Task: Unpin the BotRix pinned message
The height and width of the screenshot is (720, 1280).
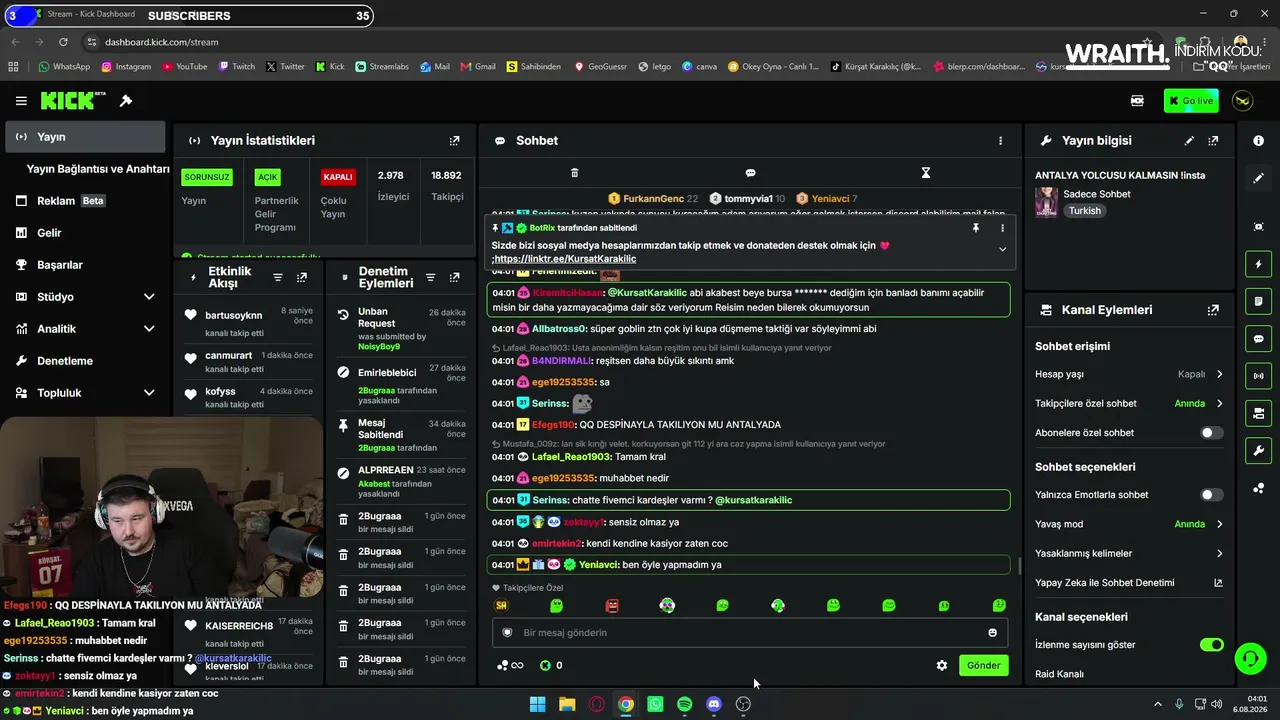Action: pos(976,228)
